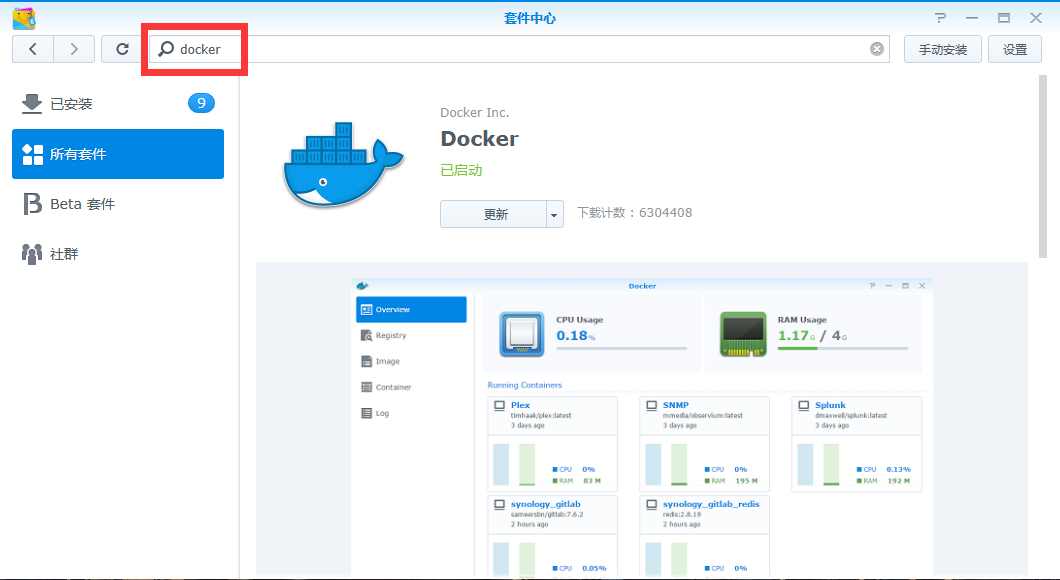This screenshot has height=580, width=1060.
Task: Switch to Beta 套件 section
Action: tap(82, 204)
